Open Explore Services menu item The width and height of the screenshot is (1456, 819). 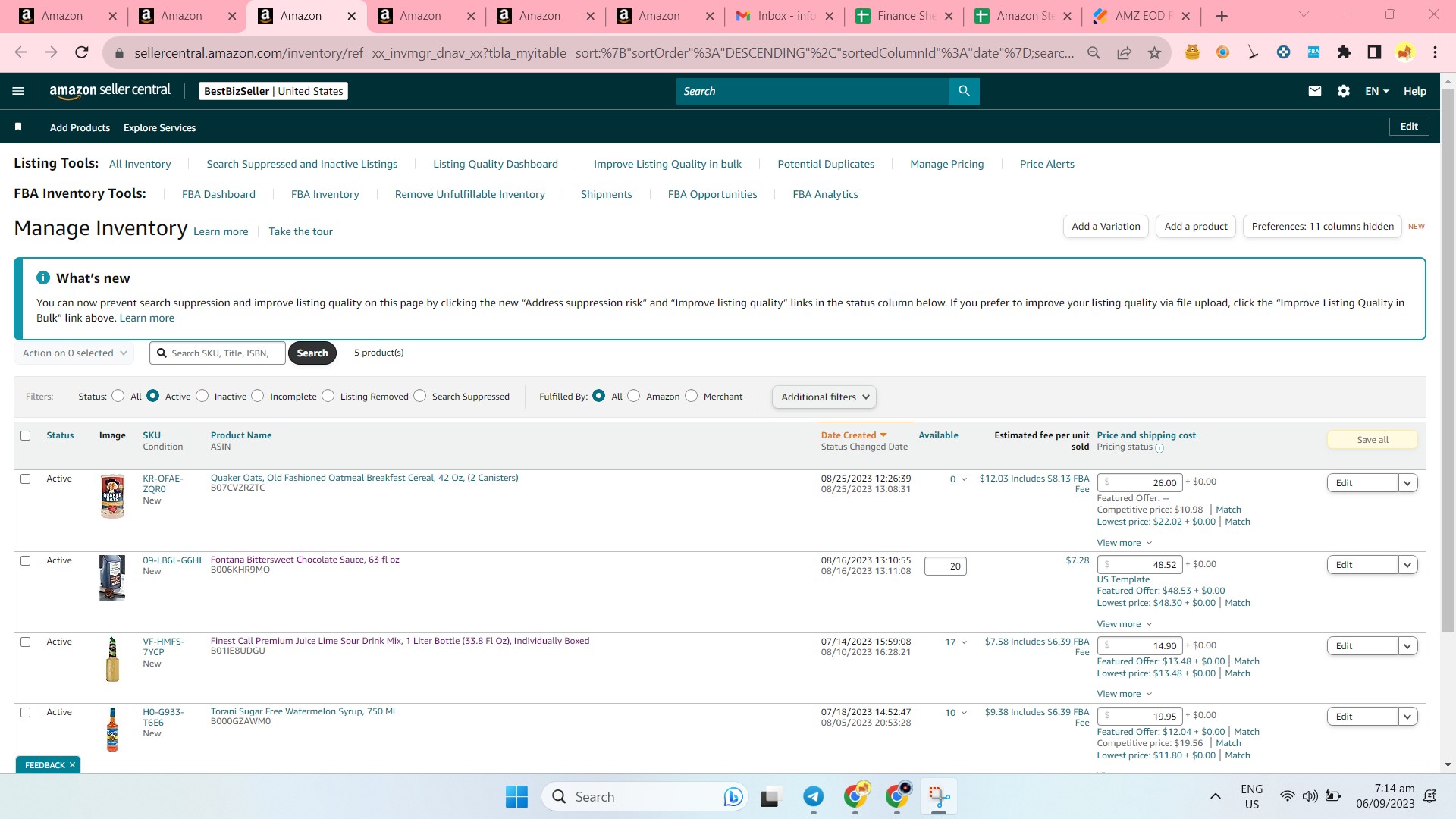coord(159,127)
